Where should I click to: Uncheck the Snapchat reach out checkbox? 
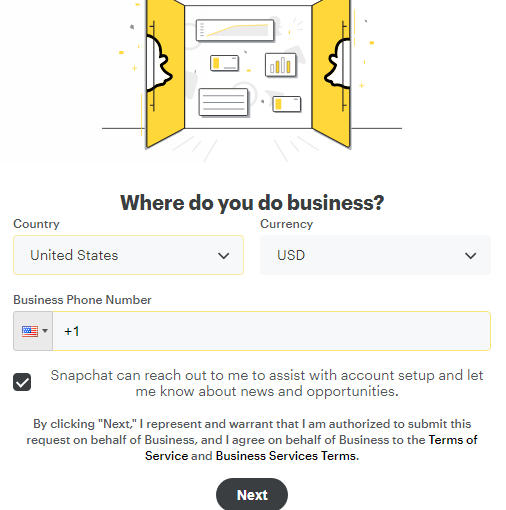pyautogui.click(x=22, y=382)
